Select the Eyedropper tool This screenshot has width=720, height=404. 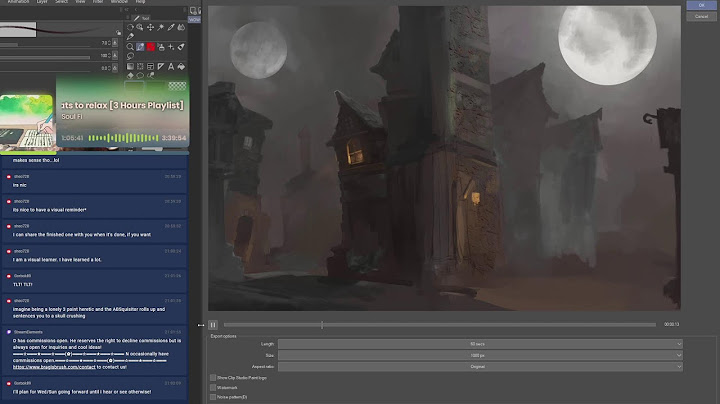(x=171, y=28)
